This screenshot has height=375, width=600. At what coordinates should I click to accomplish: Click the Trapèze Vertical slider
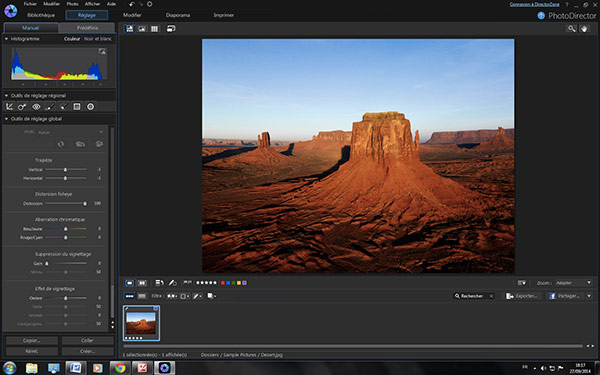point(66,169)
